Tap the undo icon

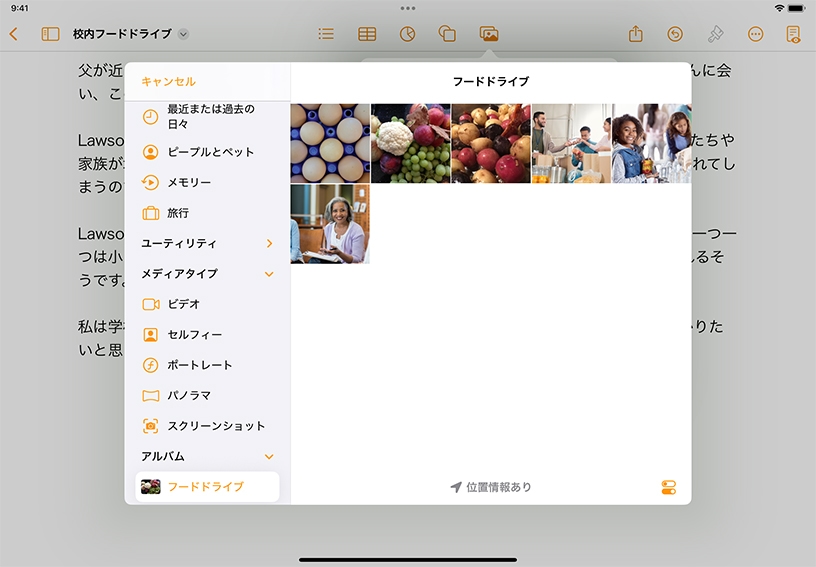pyautogui.click(x=675, y=34)
